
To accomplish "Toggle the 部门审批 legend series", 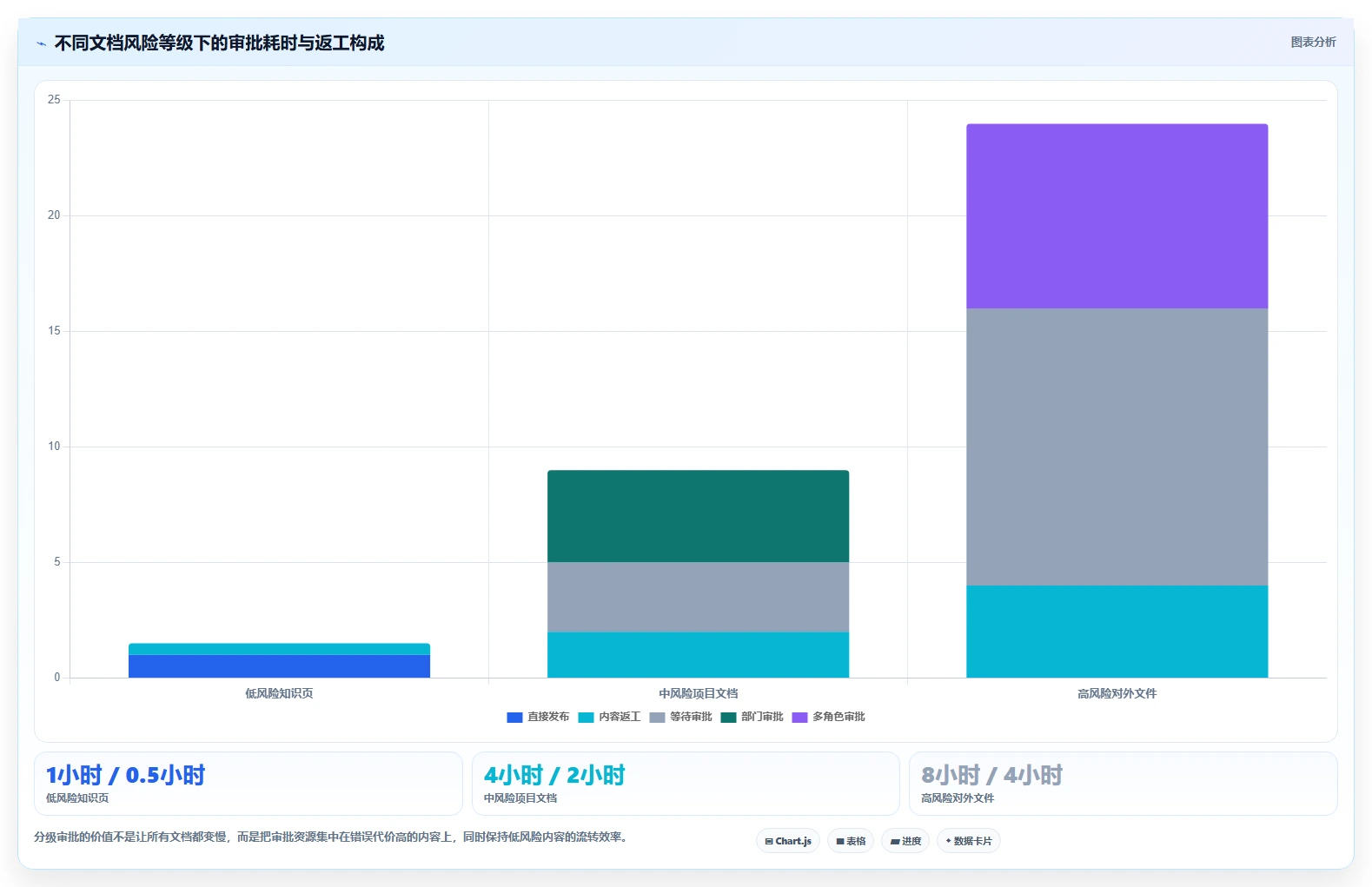I will [x=752, y=717].
